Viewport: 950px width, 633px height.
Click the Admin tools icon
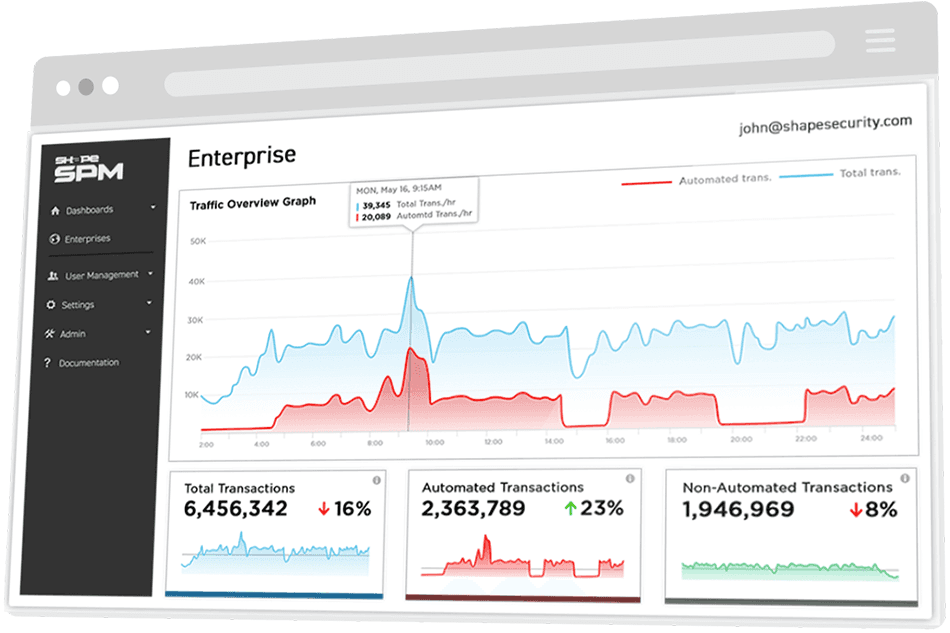(x=50, y=333)
